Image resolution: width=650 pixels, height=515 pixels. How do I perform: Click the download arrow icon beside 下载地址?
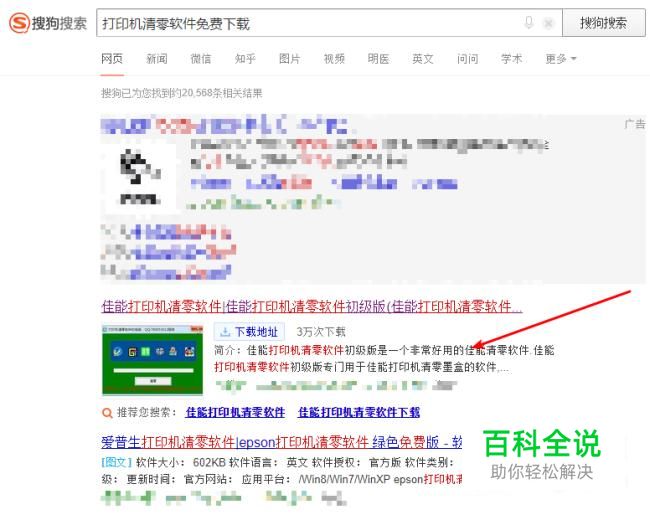[x=225, y=332]
